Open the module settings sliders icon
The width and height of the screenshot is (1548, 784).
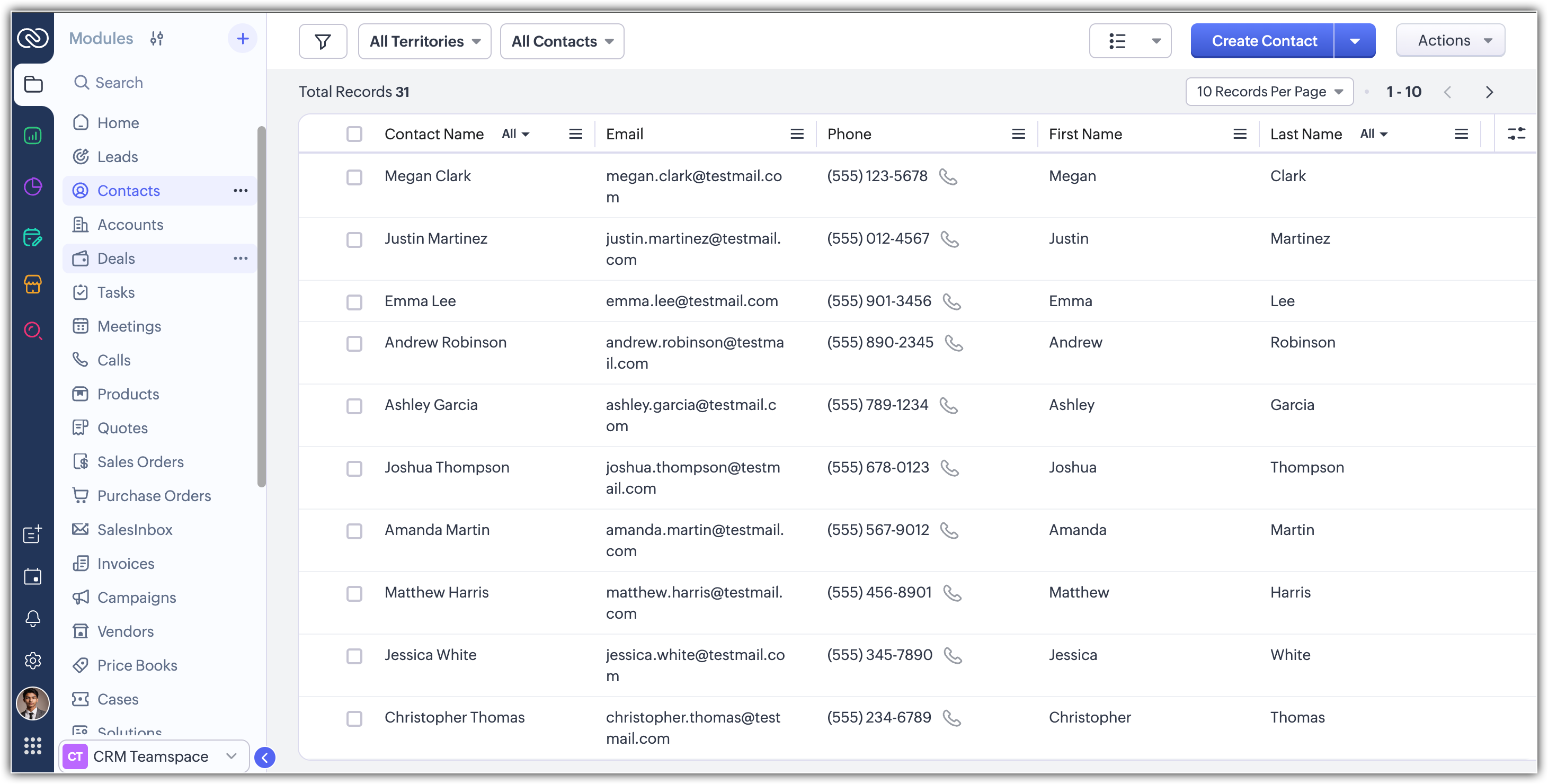point(157,39)
